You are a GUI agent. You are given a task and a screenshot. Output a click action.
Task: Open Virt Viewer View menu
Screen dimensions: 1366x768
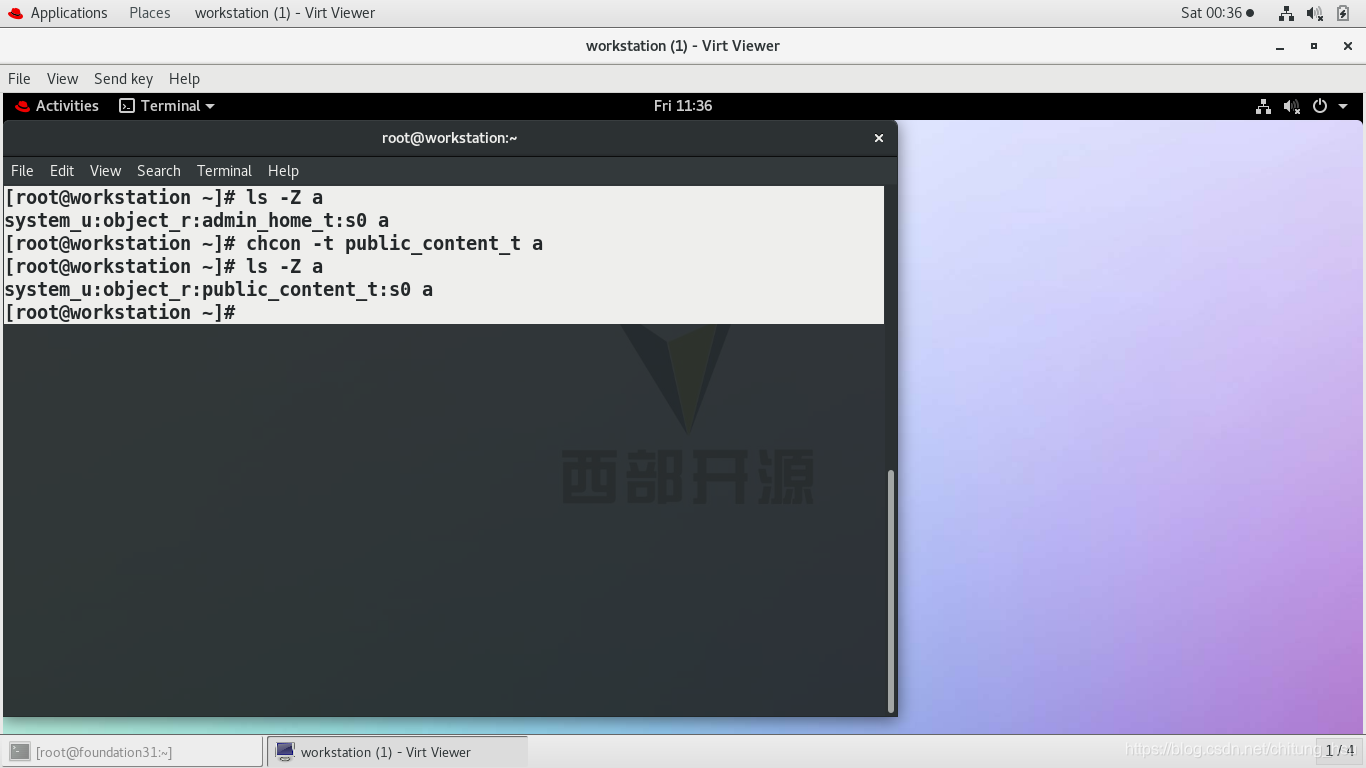click(62, 79)
